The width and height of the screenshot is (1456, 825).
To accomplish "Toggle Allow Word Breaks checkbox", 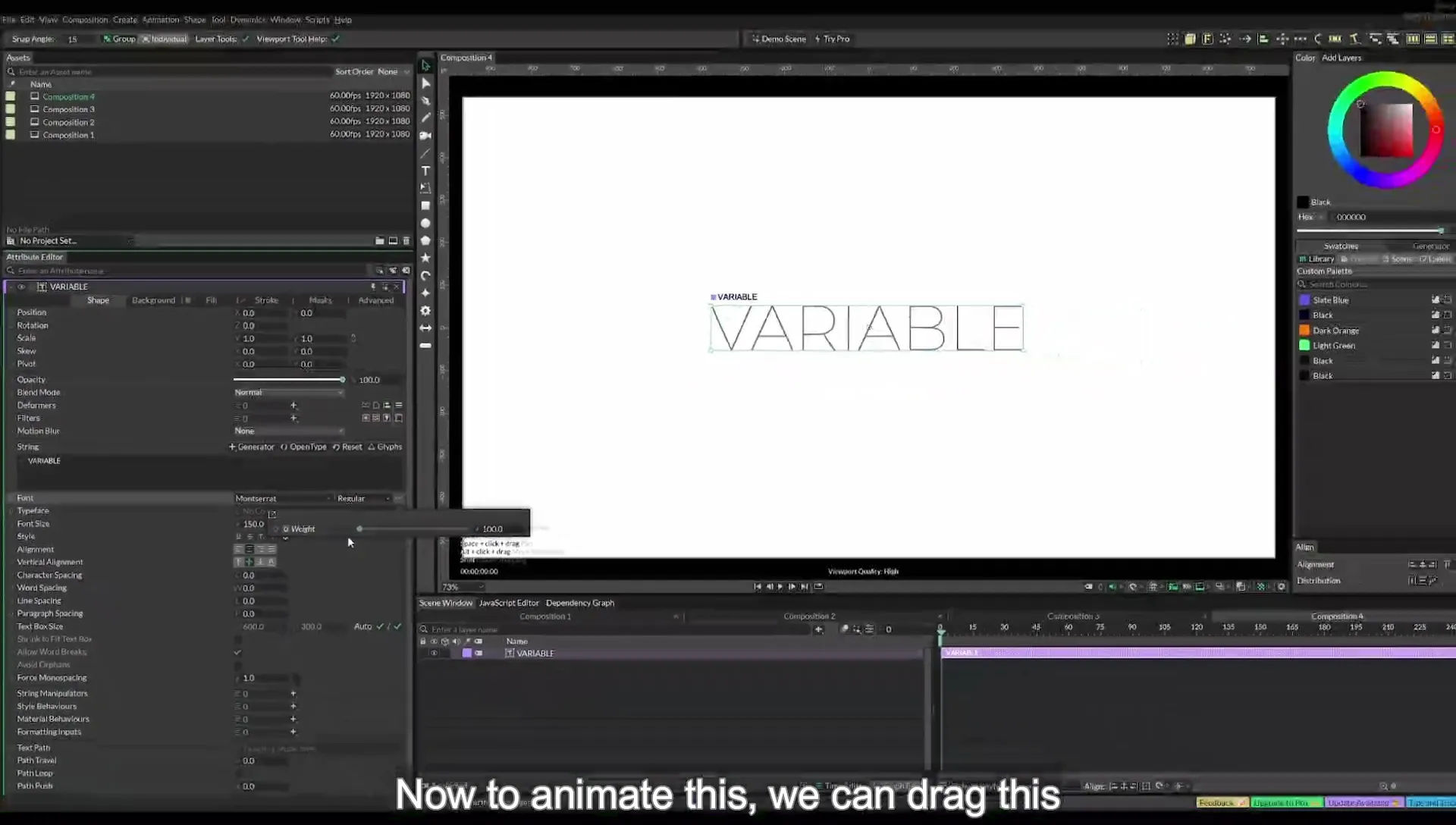I will click(237, 652).
